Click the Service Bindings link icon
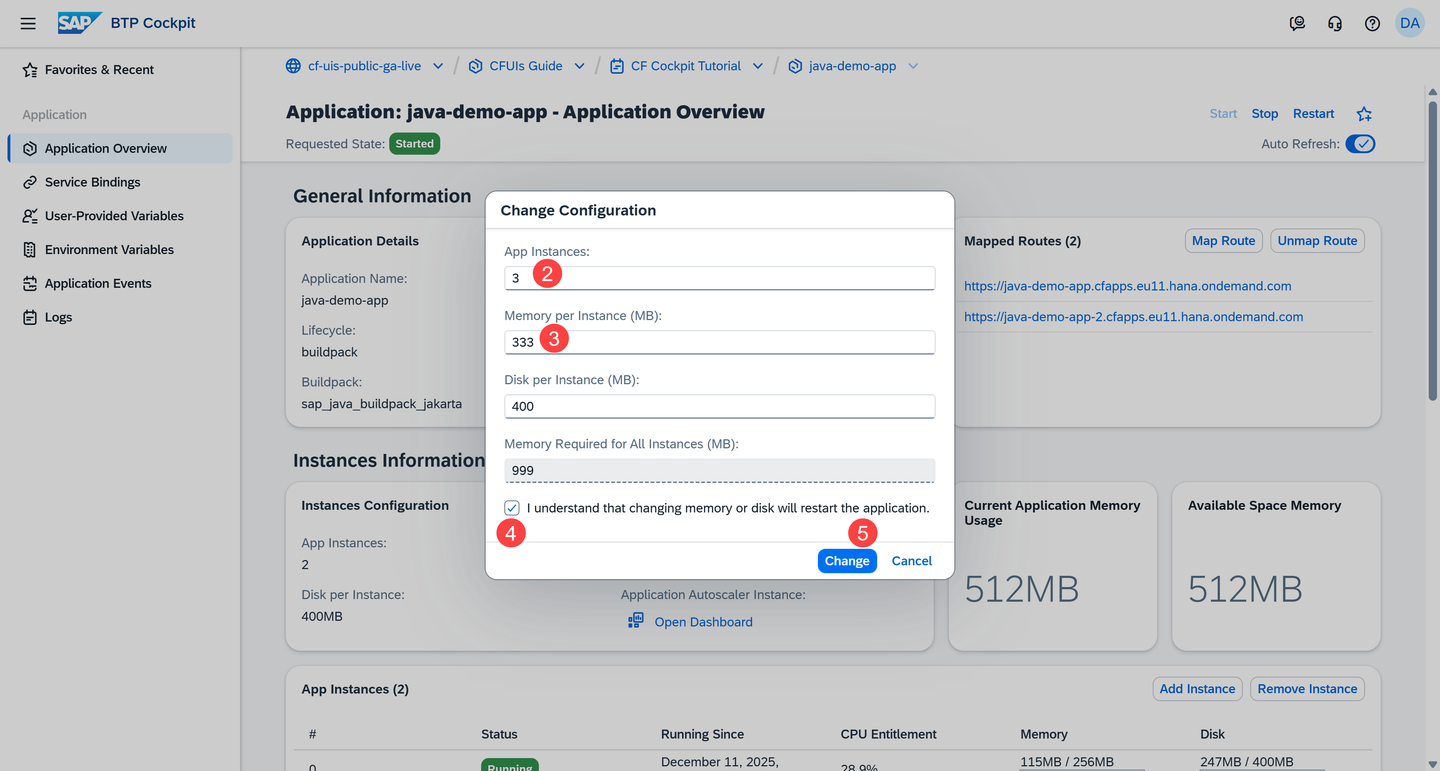Image resolution: width=1440 pixels, height=771 pixels. coord(30,182)
